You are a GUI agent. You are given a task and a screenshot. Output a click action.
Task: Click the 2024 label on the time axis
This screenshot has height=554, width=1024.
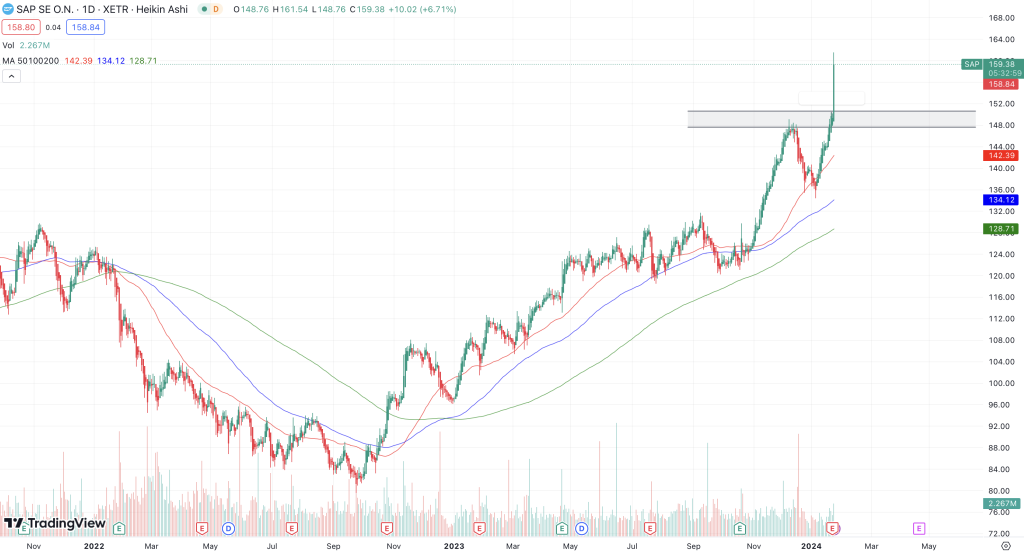[811, 546]
